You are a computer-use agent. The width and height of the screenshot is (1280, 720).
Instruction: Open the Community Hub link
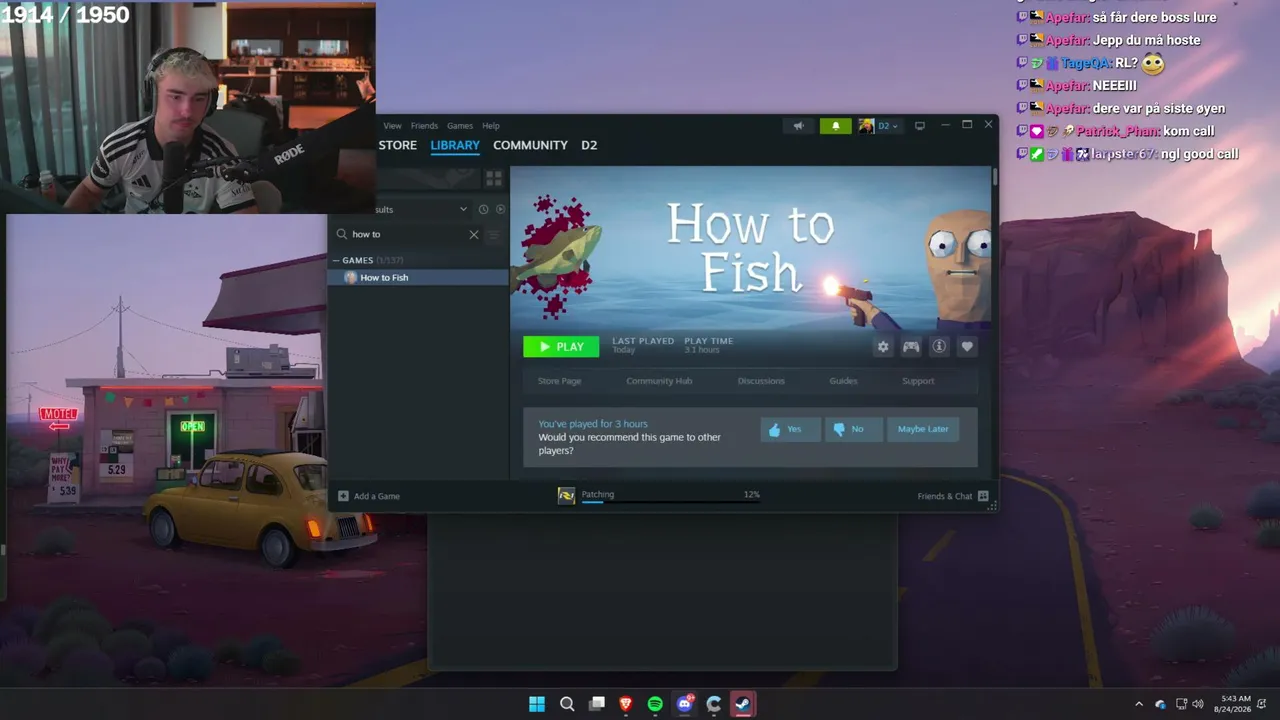point(659,381)
